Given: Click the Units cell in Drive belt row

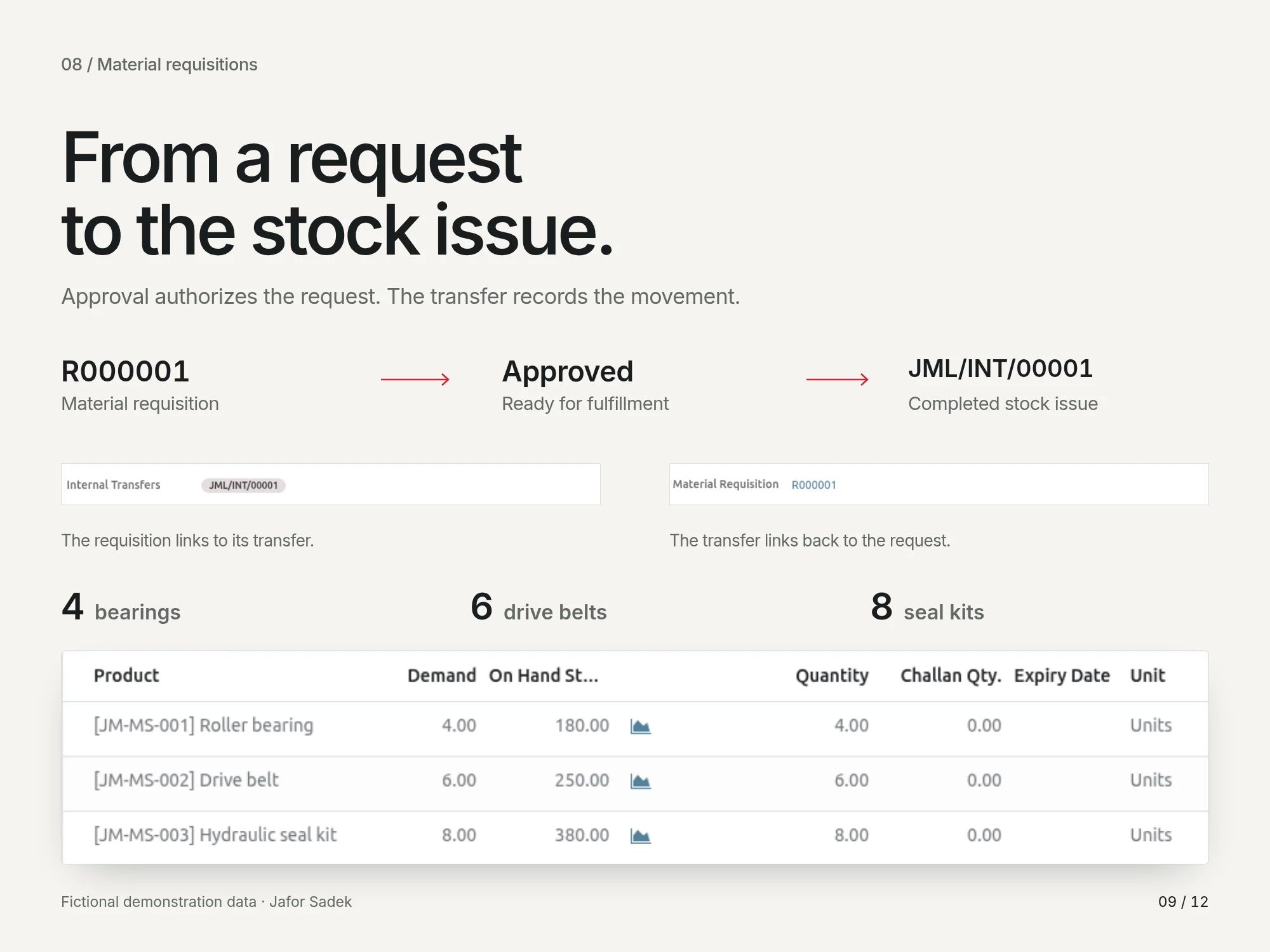Looking at the screenshot, I should pyautogui.click(x=1151, y=780).
